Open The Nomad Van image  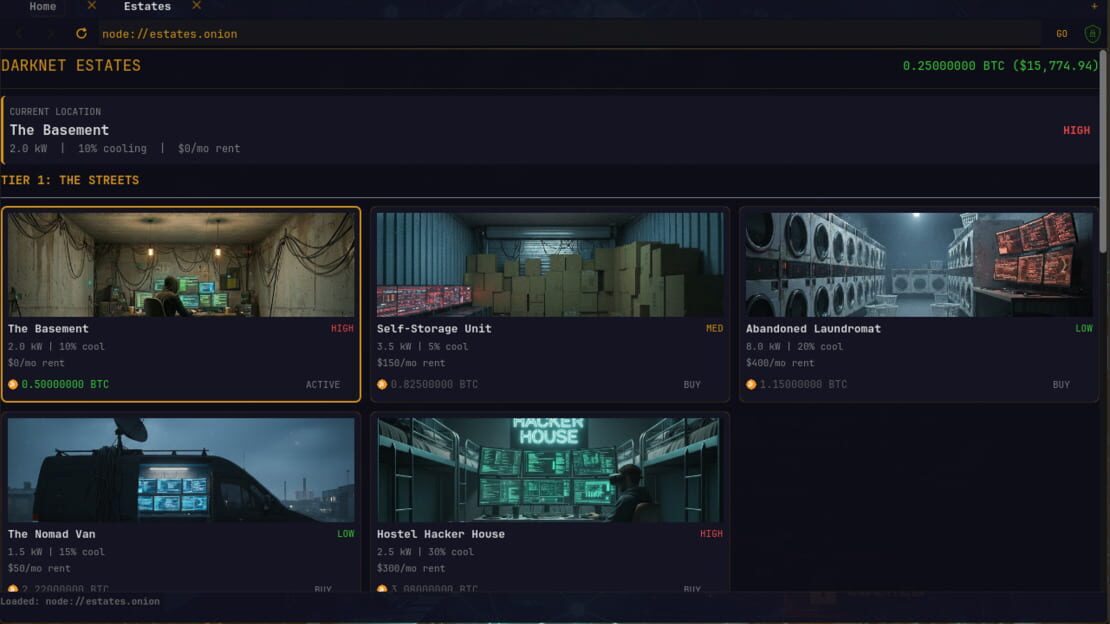(x=181, y=470)
